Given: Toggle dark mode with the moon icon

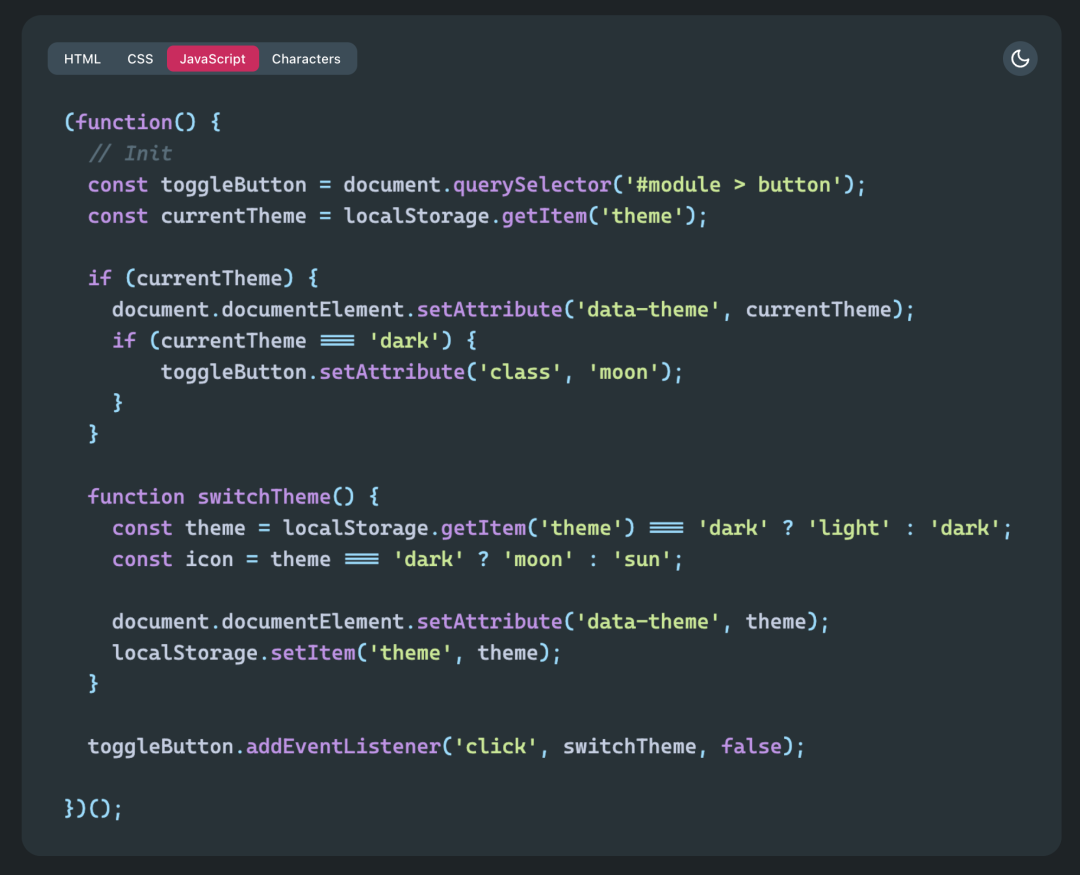Looking at the screenshot, I should pyautogui.click(x=1019, y=59).
